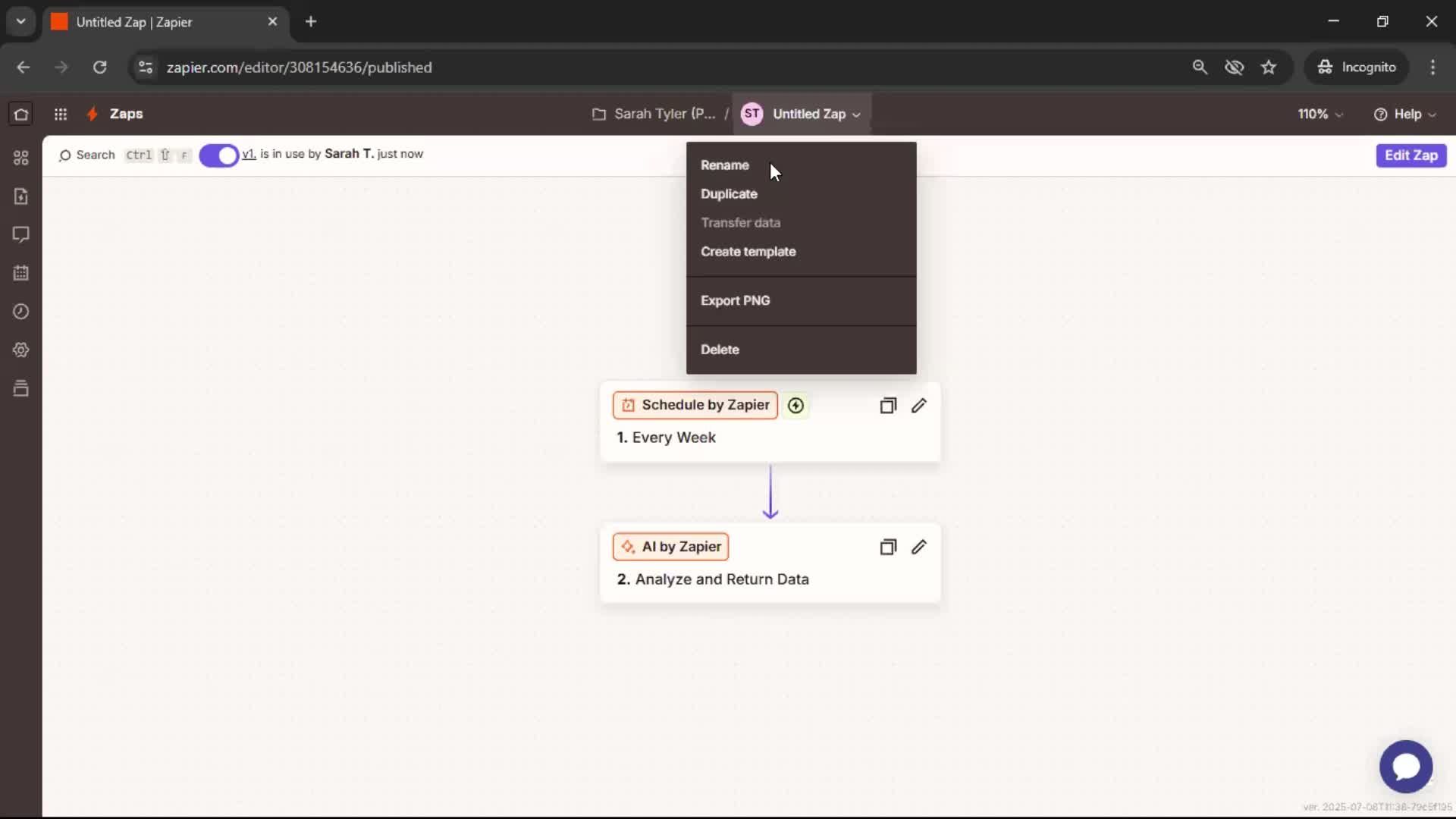The height and width of the screenshot is (819, 1456).
Task: Click the pencil edit icon on Schedule step
Action: coord(919,406)
